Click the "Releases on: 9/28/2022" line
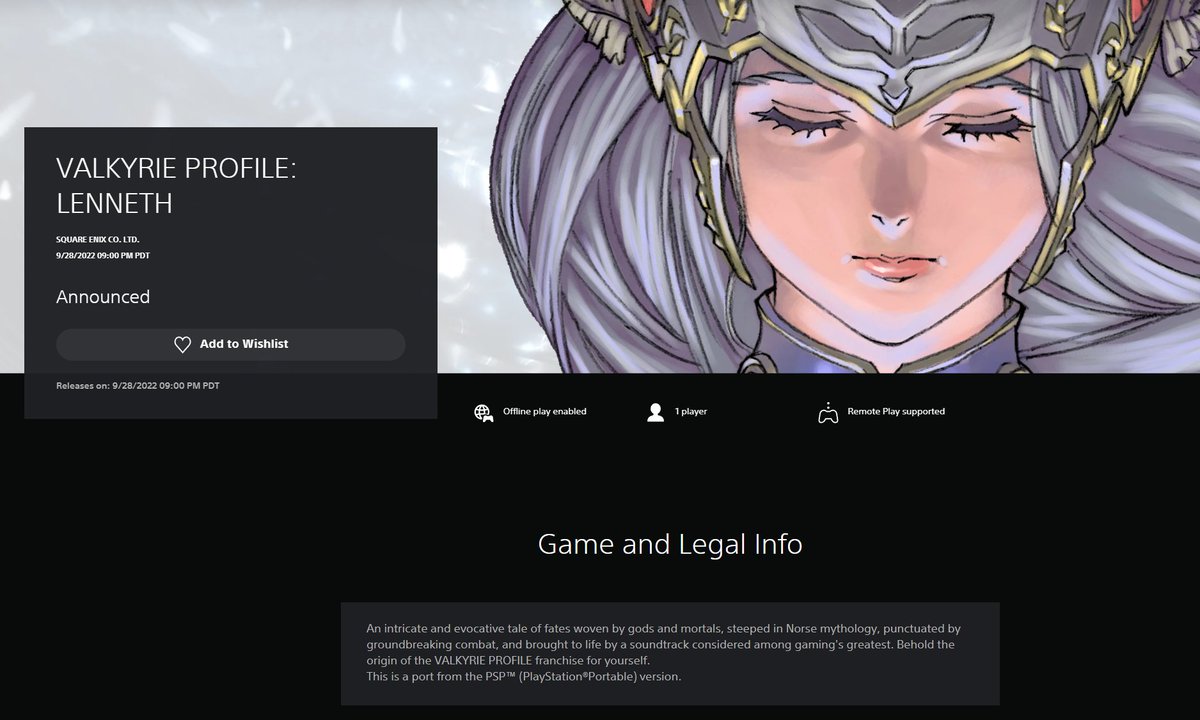The image size is (1200, 720). (x=138, y=385)
